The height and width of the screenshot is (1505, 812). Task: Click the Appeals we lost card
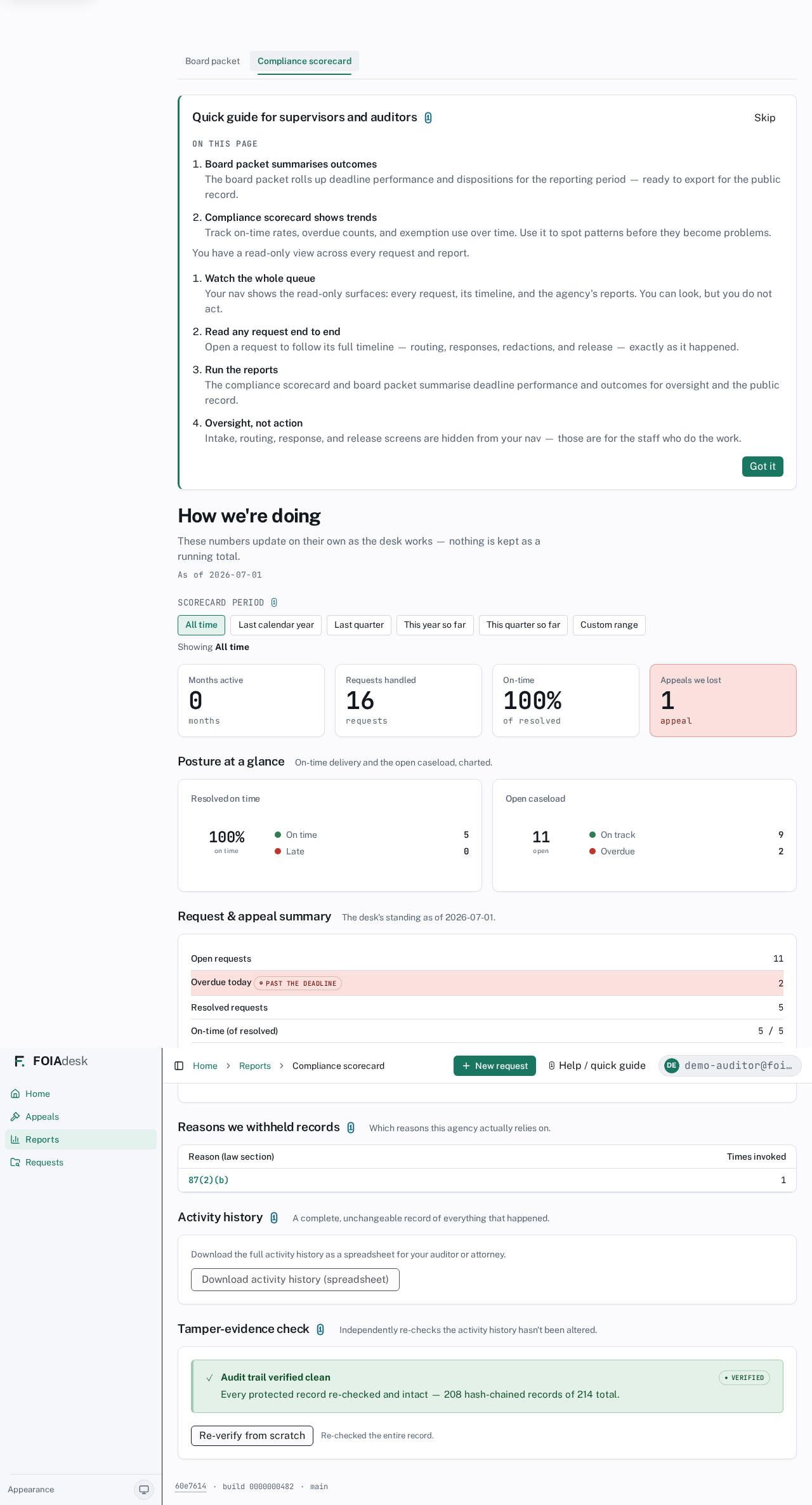point(723,700)
